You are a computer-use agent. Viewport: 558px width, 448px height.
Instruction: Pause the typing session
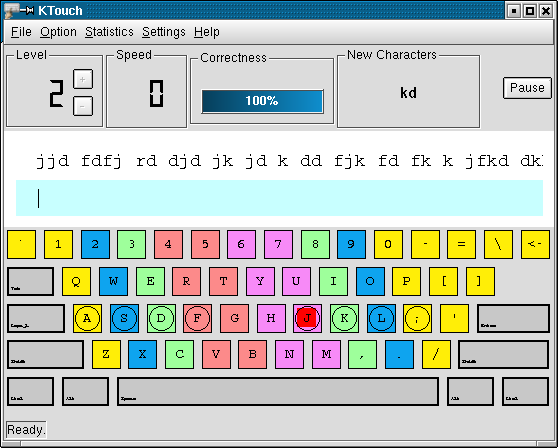(x=527, y=88)
